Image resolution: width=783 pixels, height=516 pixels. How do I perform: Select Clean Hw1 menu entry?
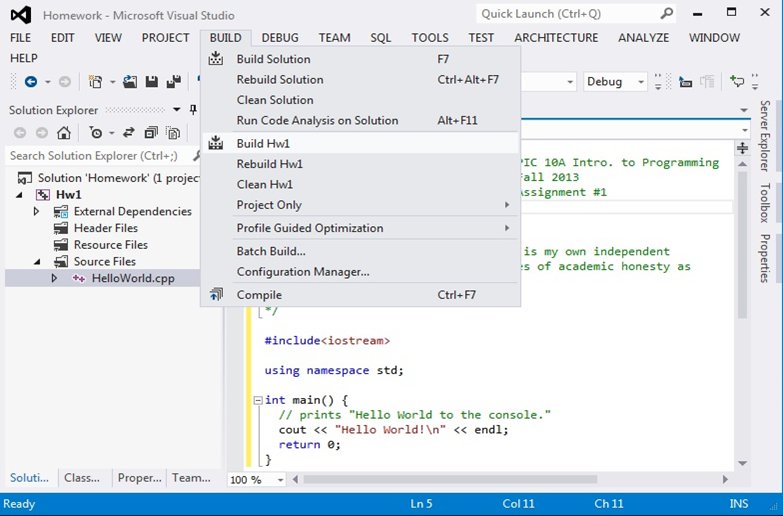pos(360,184)
